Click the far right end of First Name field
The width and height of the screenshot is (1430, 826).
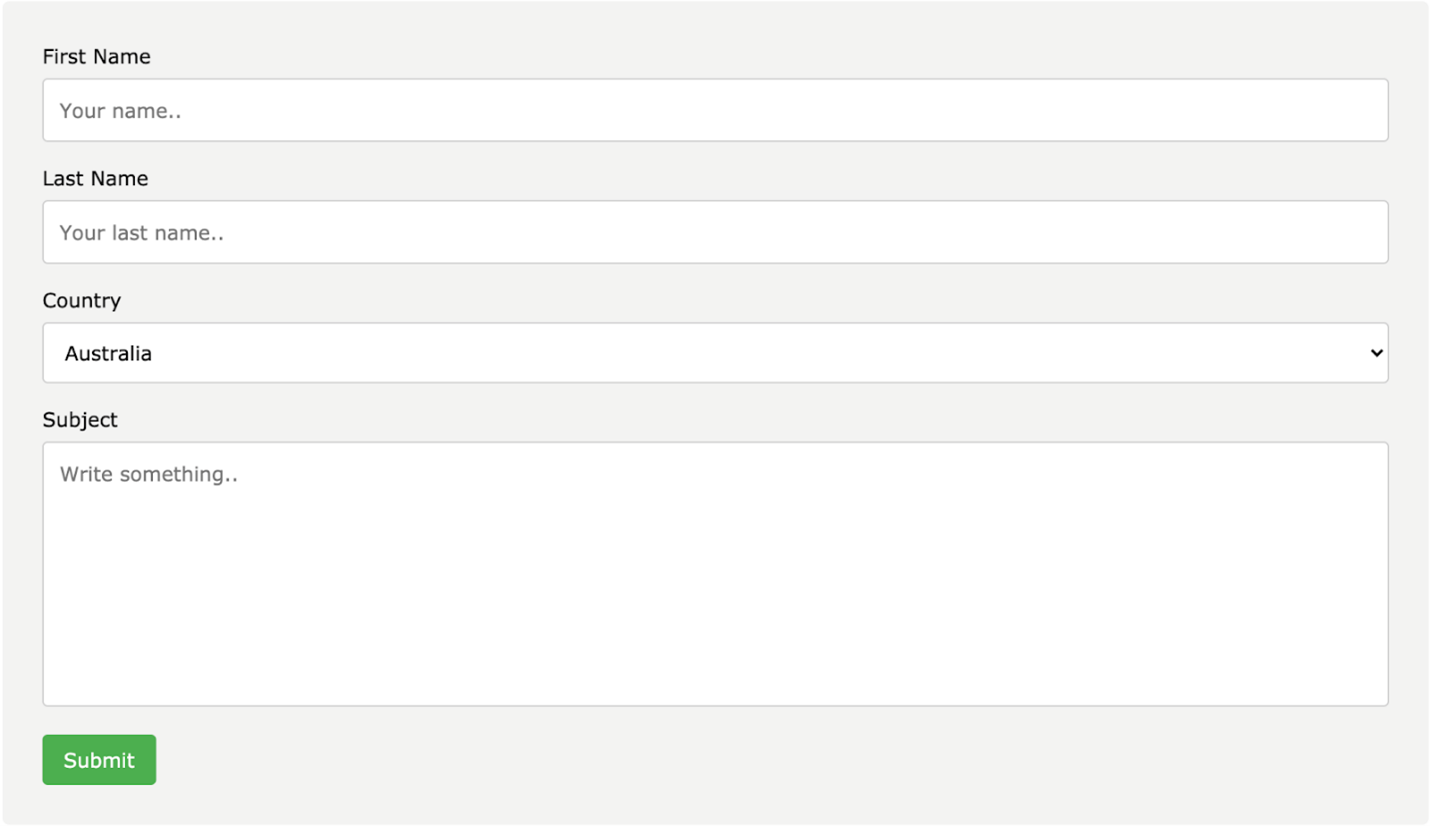click(1370, 110)
